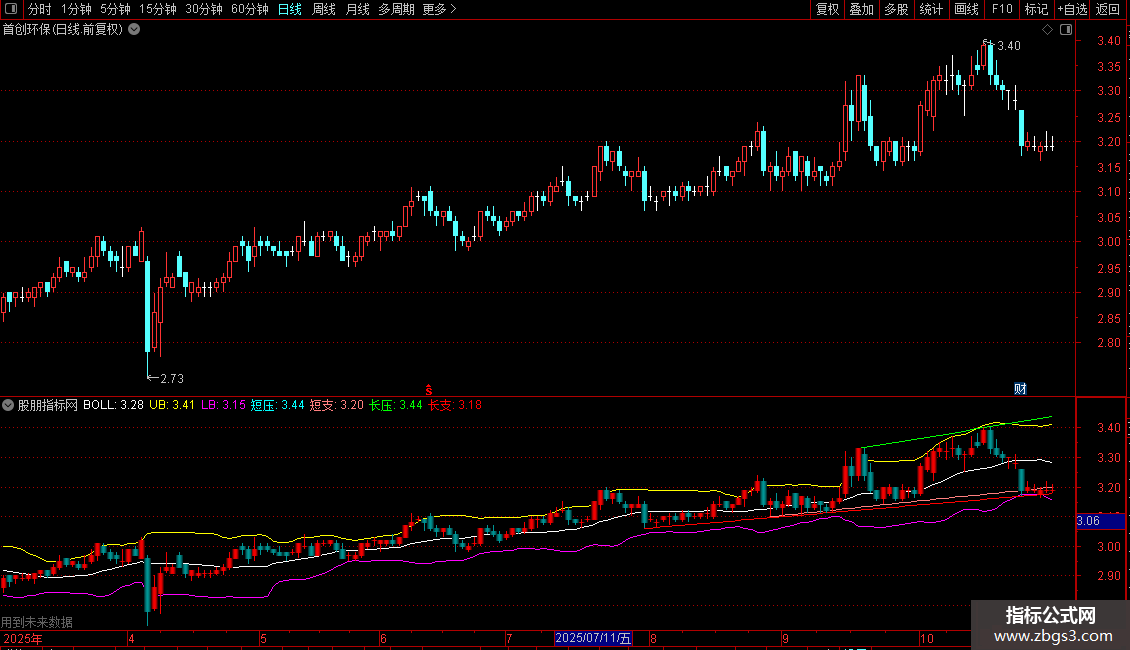
Task: Click the 首创环保(日线.前复权) title
Action: coord(63,30)
